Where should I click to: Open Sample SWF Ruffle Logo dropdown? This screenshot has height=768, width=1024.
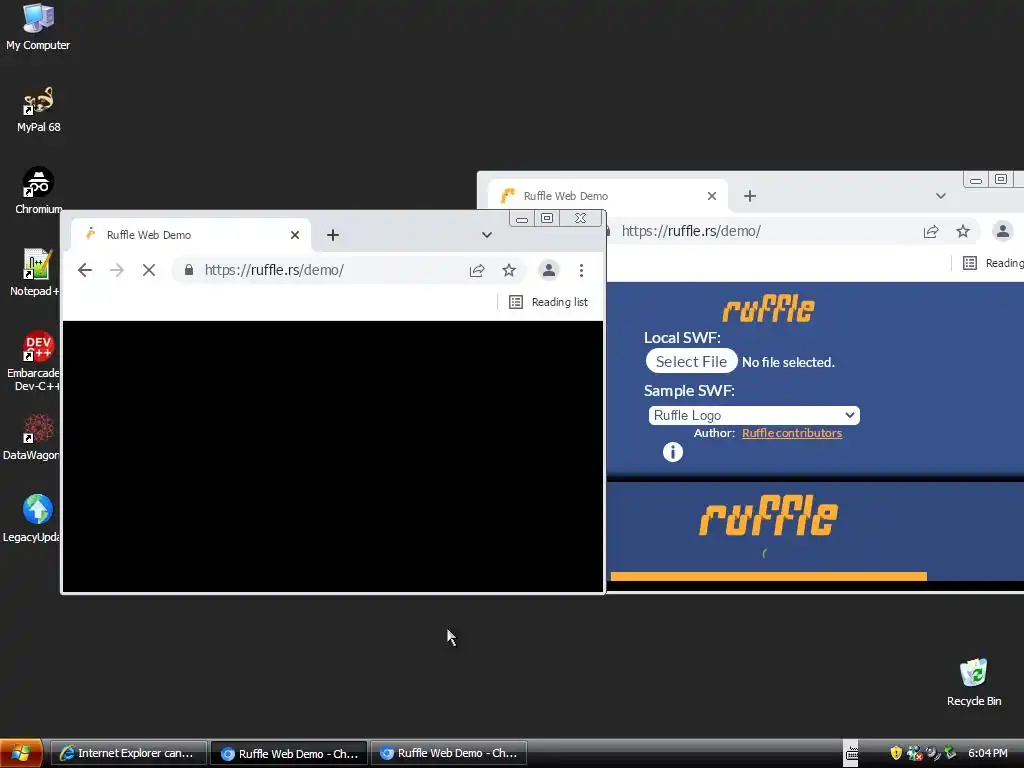[754, 415]
